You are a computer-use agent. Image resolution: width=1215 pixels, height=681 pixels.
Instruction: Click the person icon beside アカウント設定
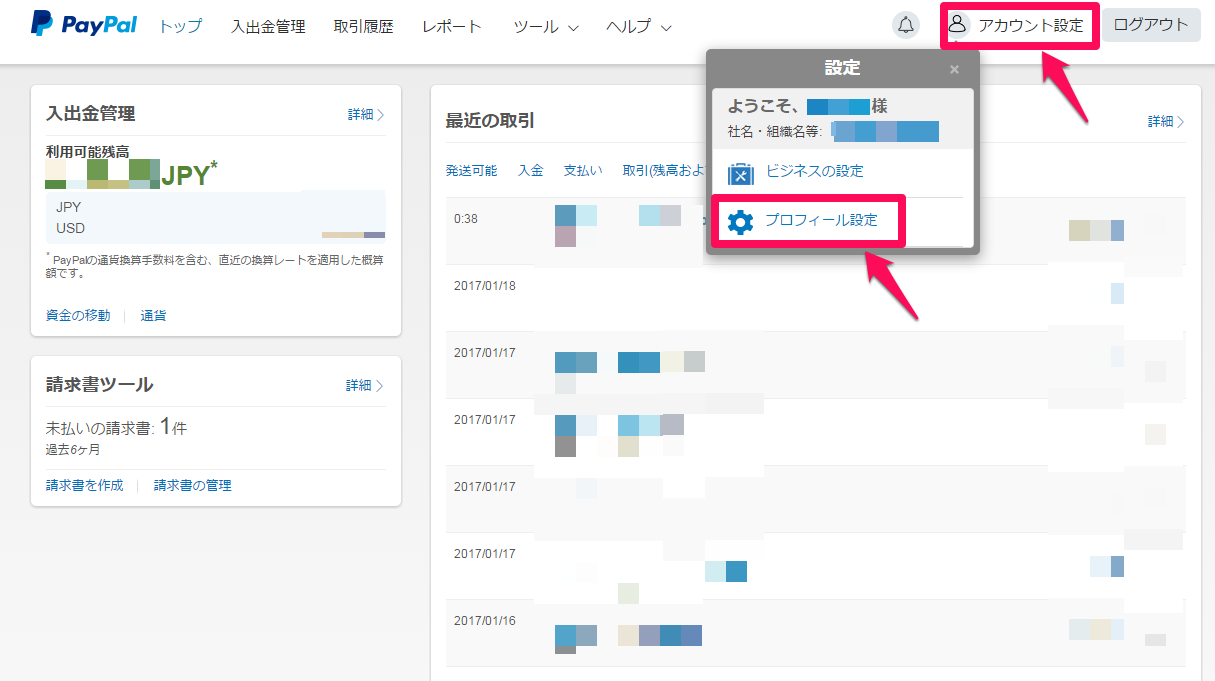point(957,25)
